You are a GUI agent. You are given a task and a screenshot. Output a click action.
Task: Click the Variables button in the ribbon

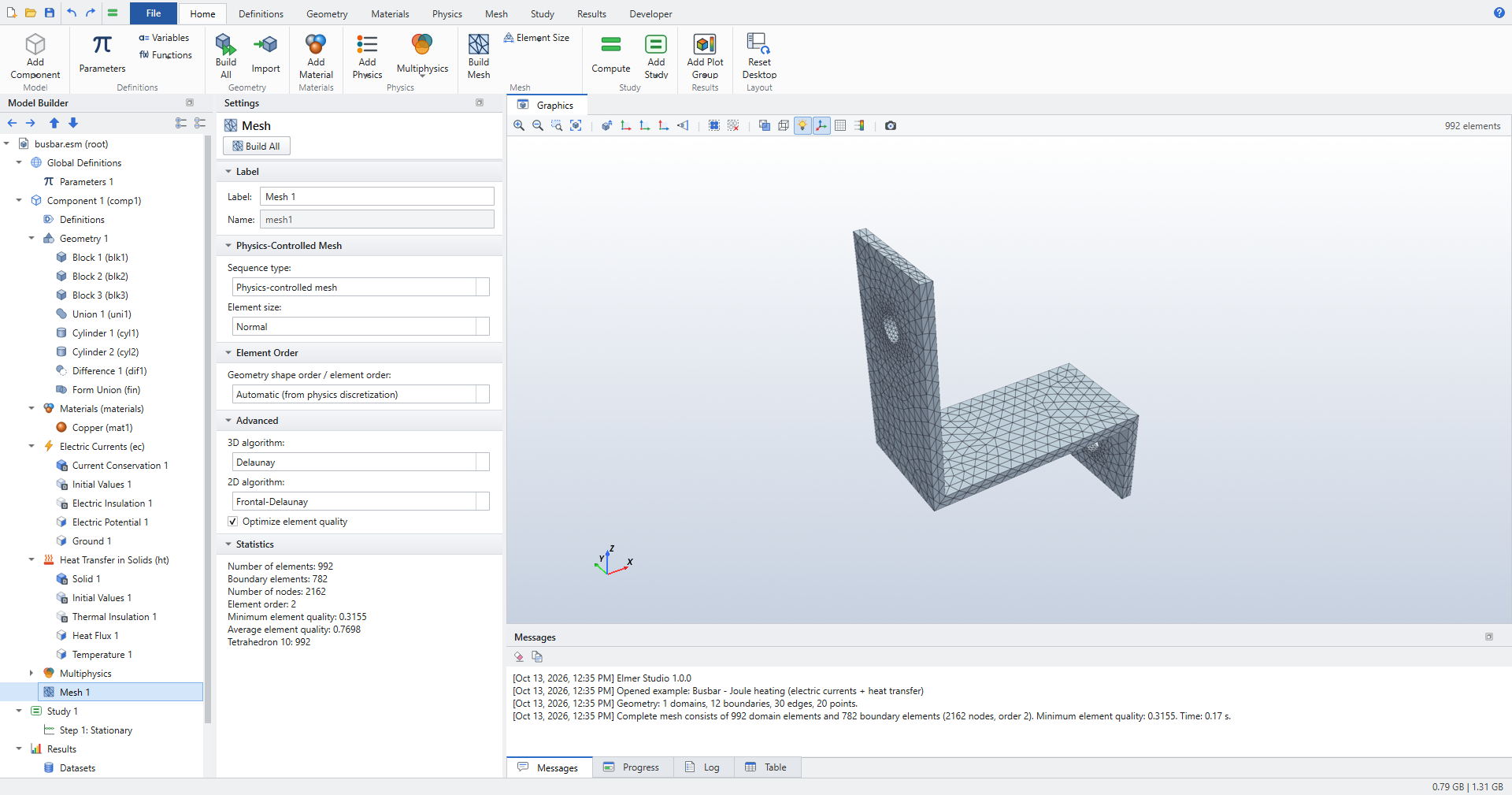pyautogui.click(x=164, y=38)
